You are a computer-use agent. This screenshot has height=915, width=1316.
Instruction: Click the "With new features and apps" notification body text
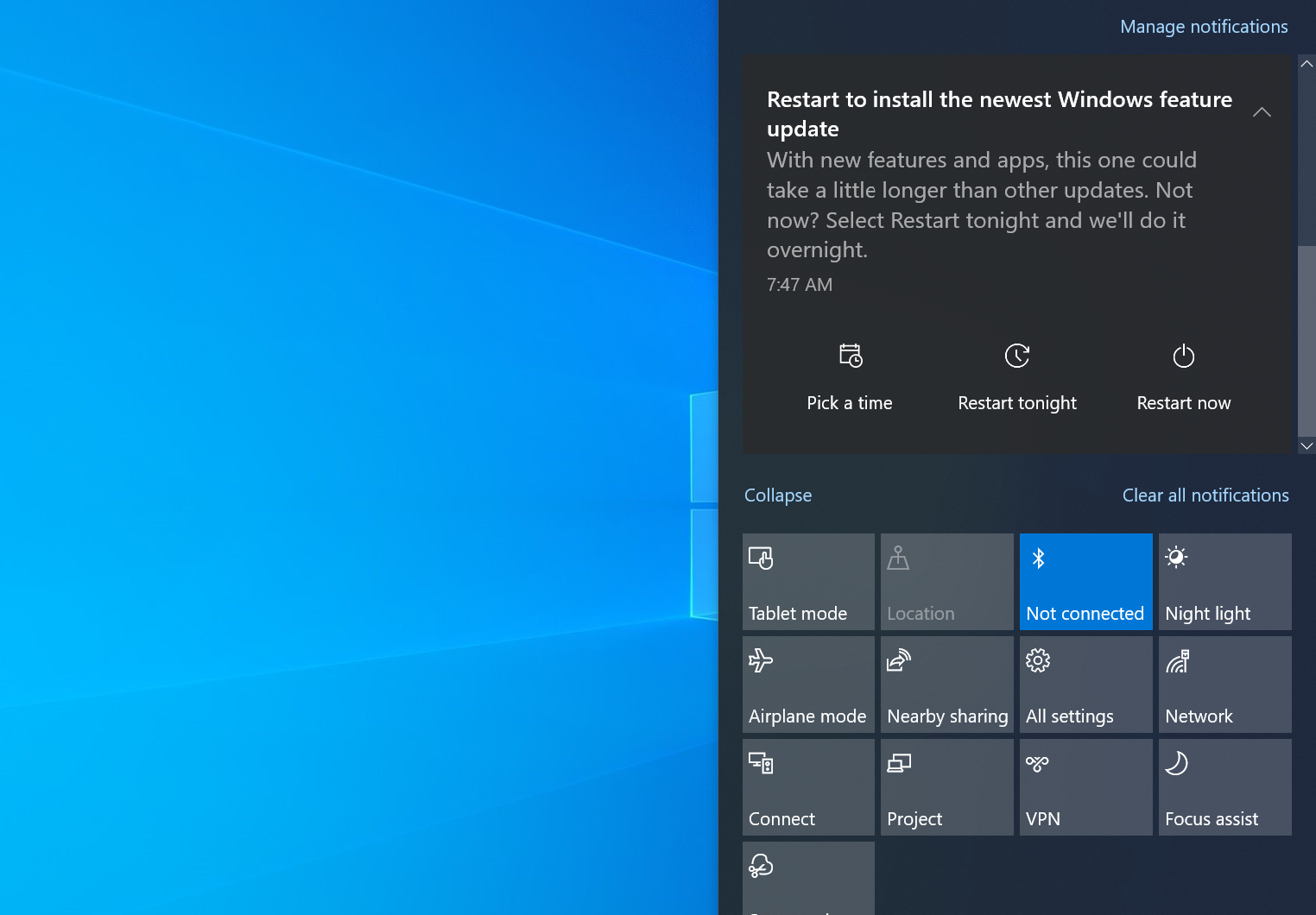point(982,205)
